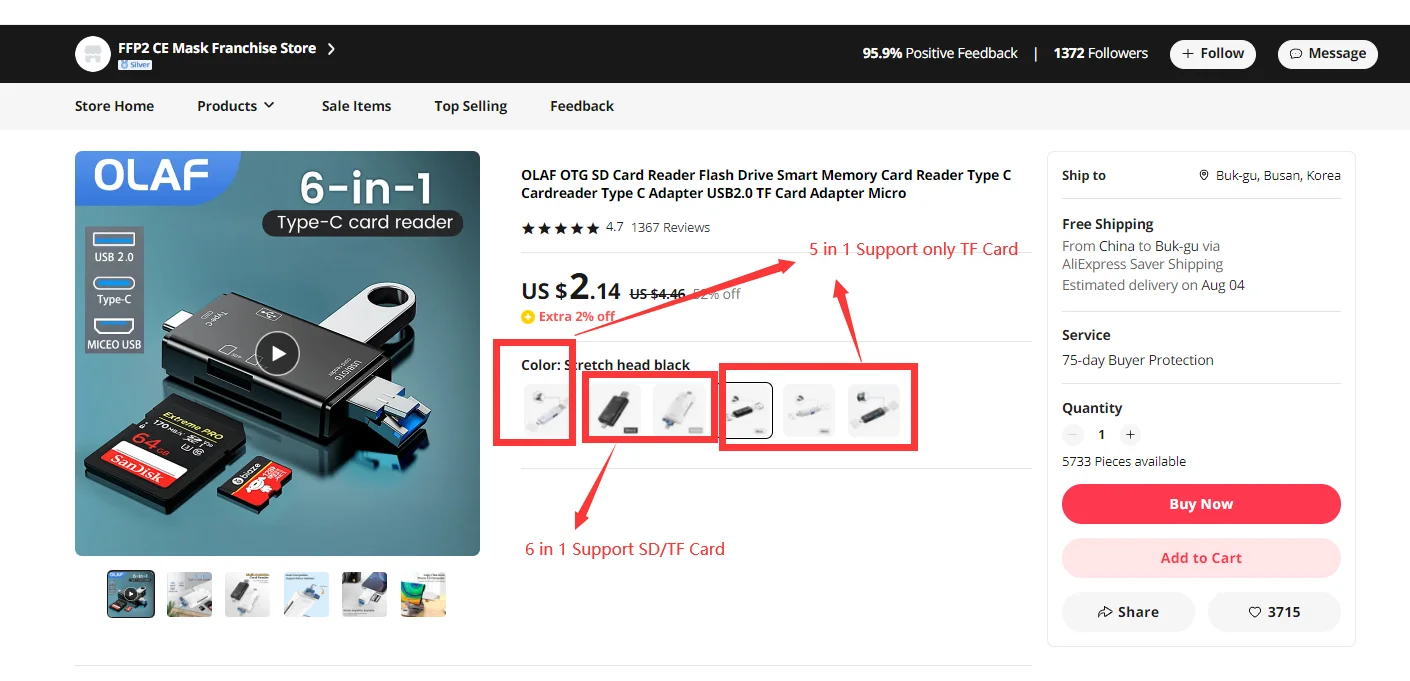The image size is (1410, 681).
Task: Click the location pin next to Buk-gu, Busan
Action: pos(1204,175)
